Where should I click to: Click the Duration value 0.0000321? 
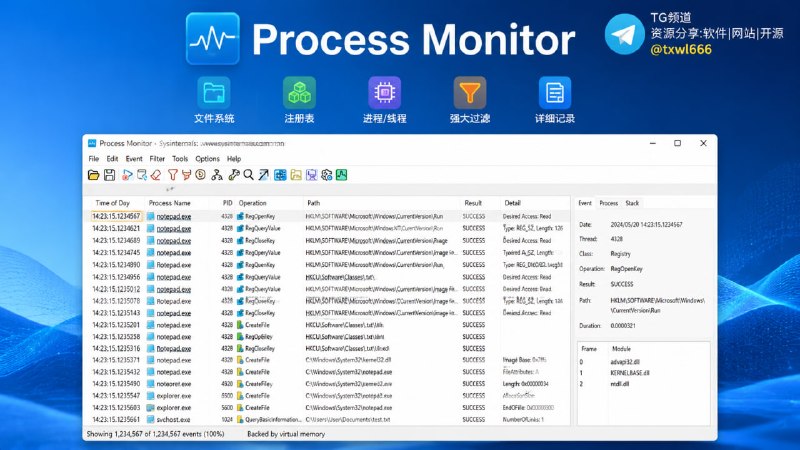pyautogui.click(x=622, y=326)
